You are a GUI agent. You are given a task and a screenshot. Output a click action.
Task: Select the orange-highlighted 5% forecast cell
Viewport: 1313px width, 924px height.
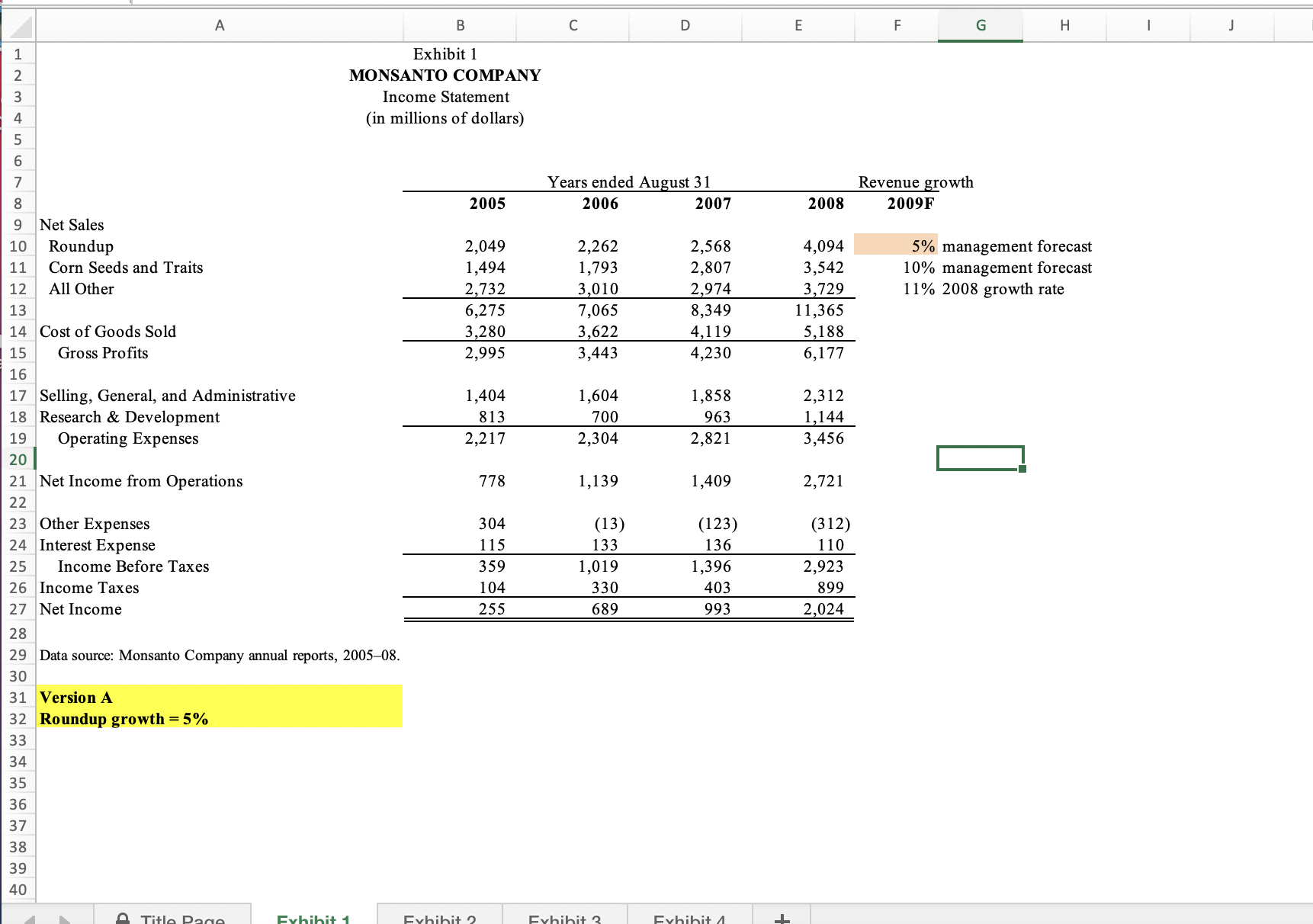[x=896, y=245]
